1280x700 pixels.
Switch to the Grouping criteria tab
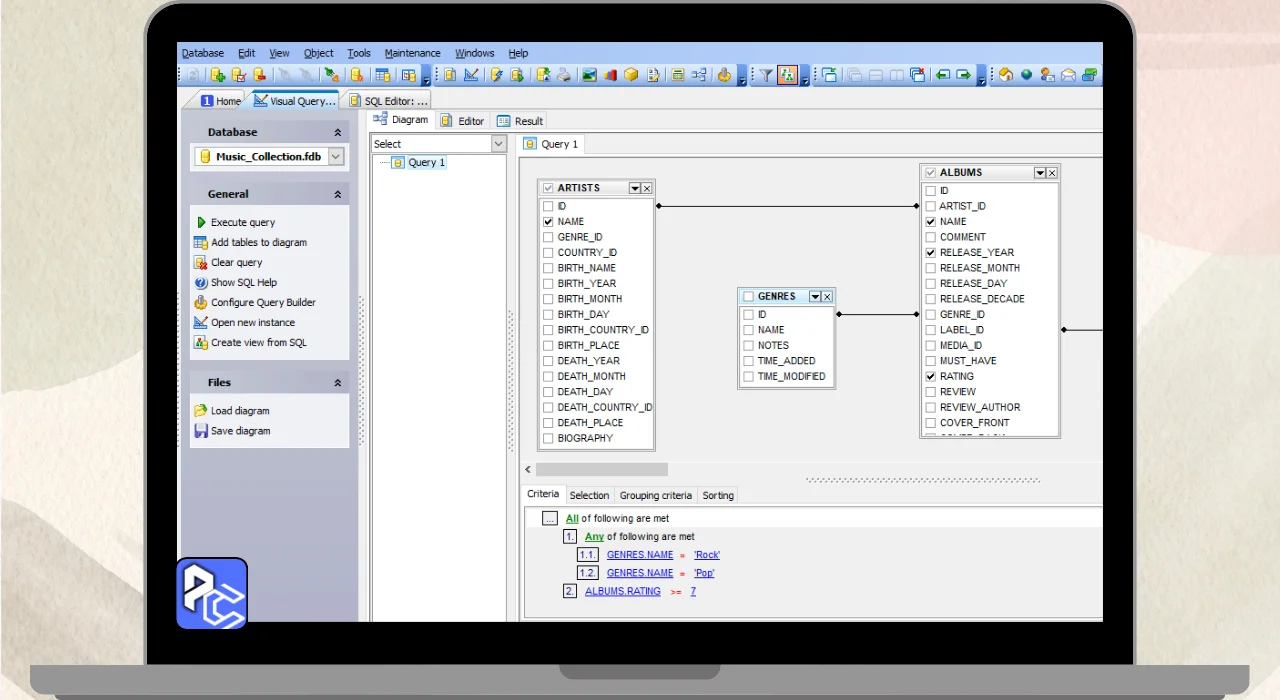pyautogui.click(x=655, y=495)
